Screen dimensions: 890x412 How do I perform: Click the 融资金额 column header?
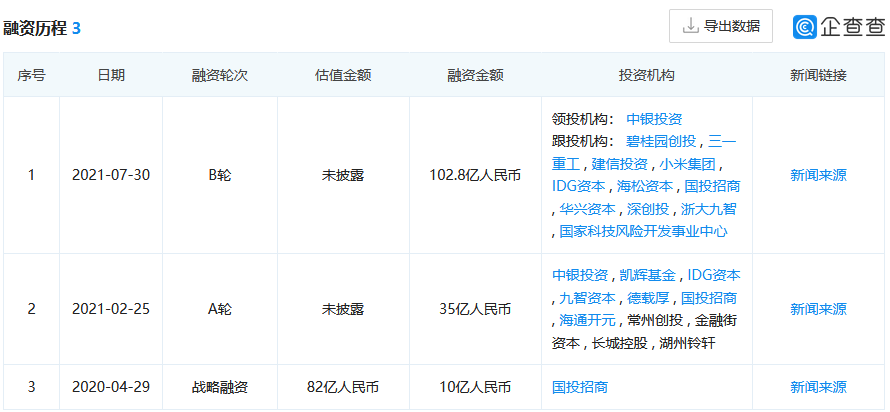point(475,75)
